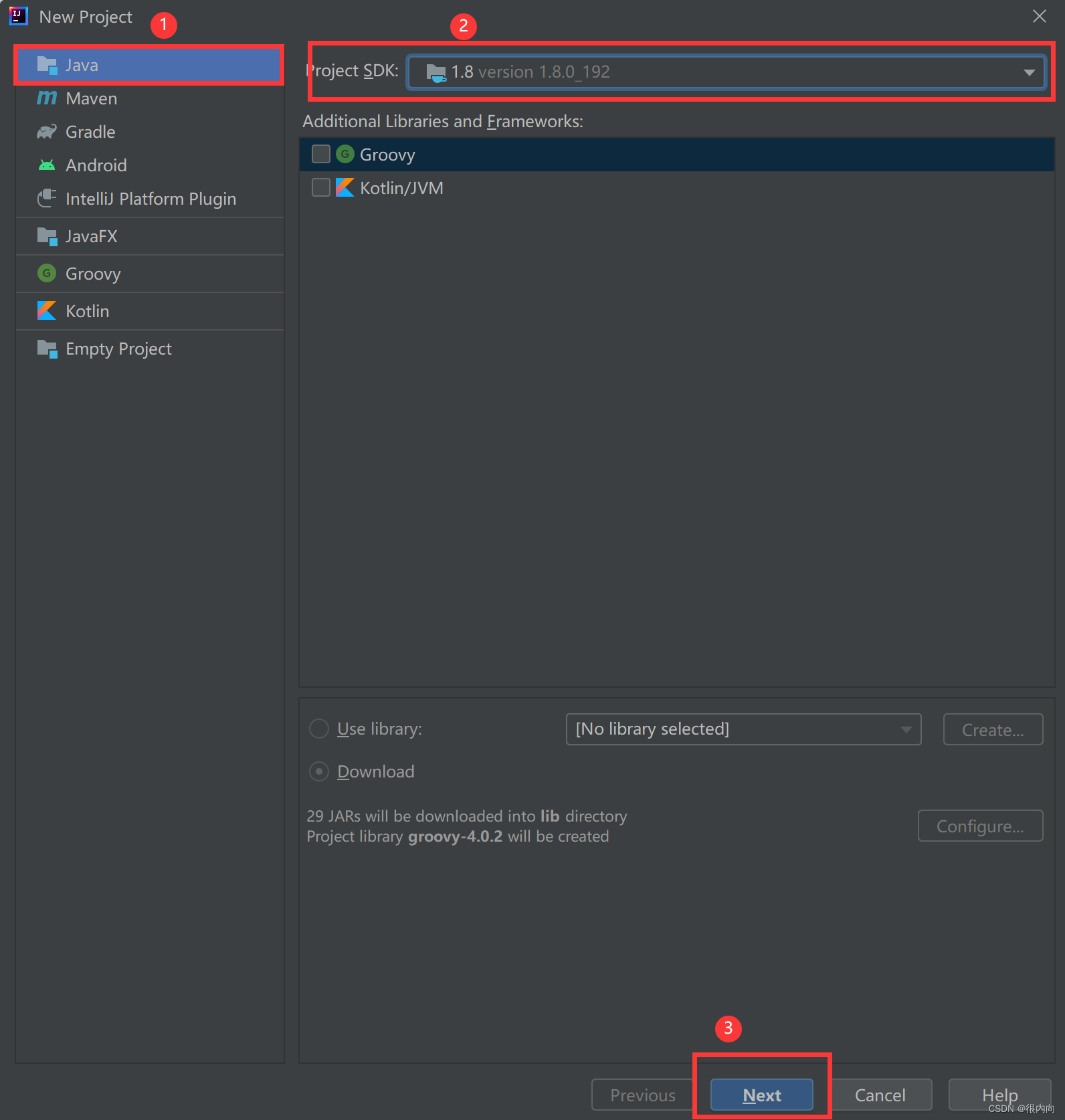Click the JDK folder icon in SDK field
1065x1120 pixels.
tap(436, 72)
